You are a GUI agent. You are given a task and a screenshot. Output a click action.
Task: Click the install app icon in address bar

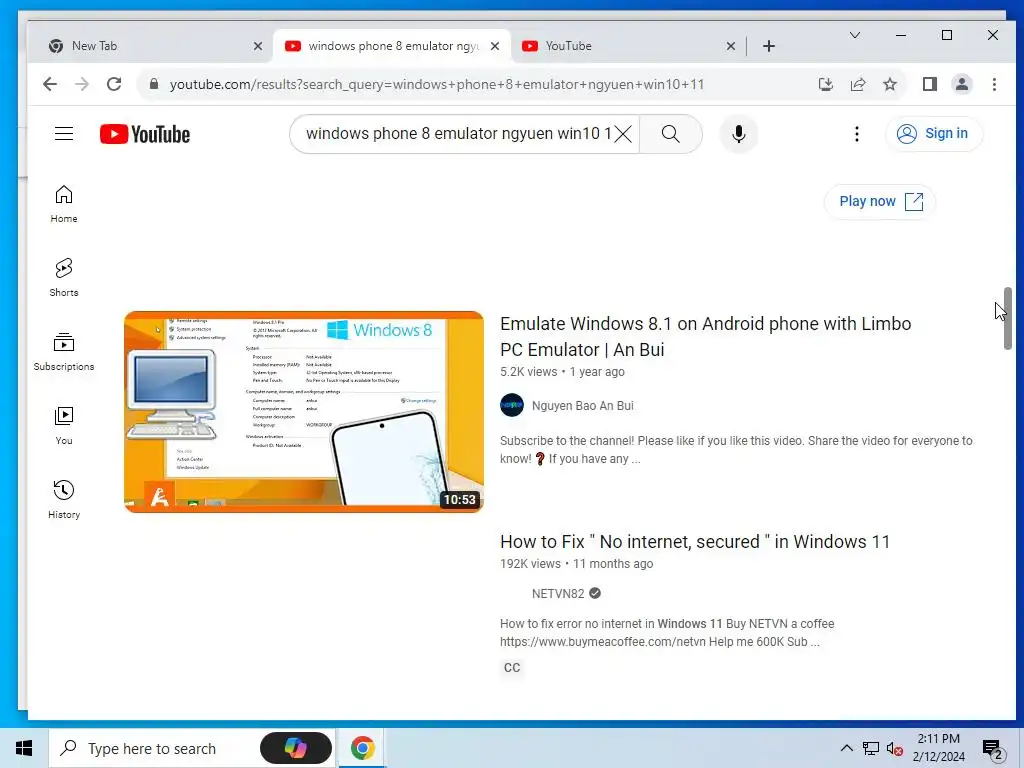pyautogui.click(x=825, y=84)
